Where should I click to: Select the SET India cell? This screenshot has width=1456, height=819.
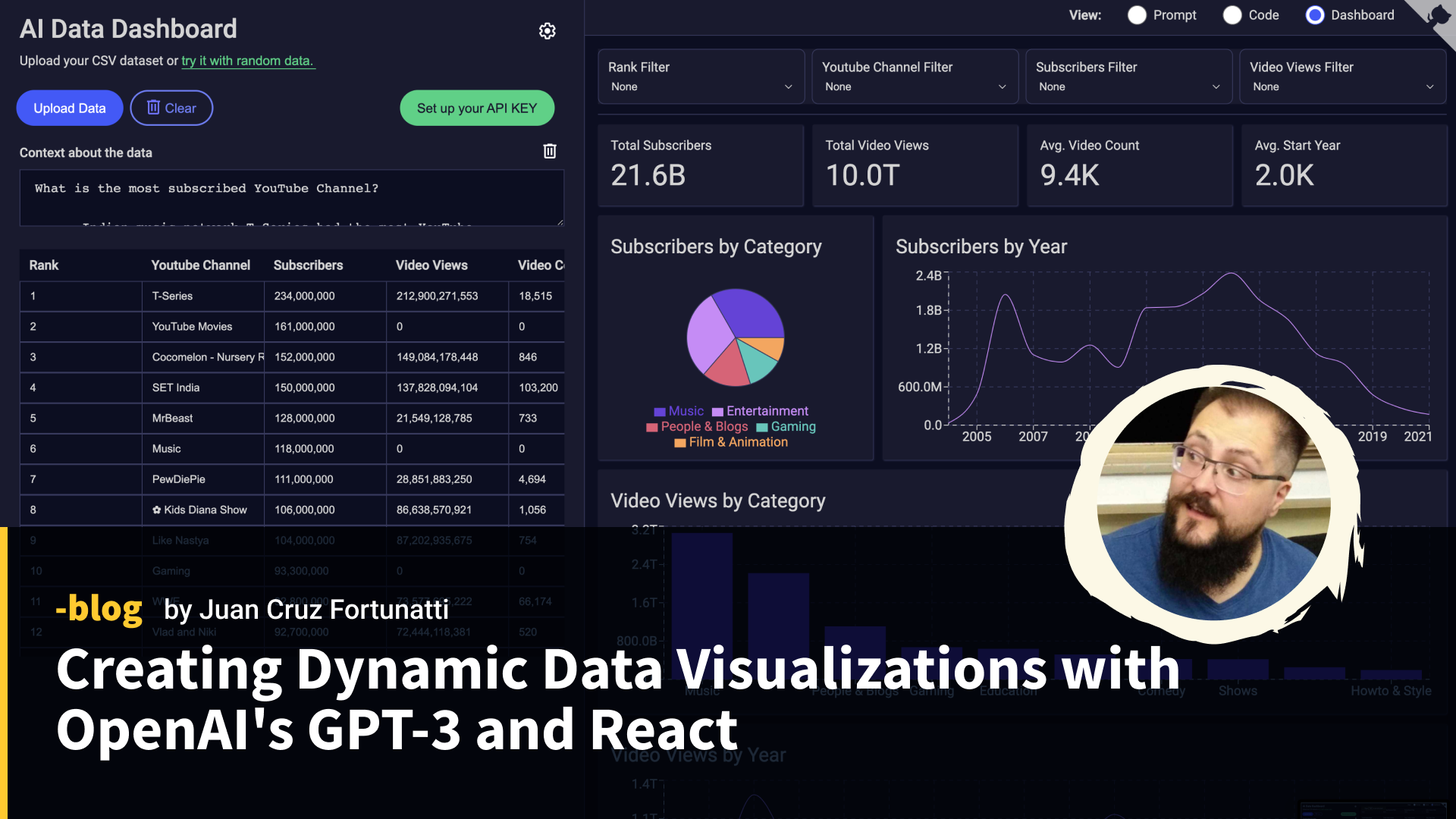pos(203,388)
